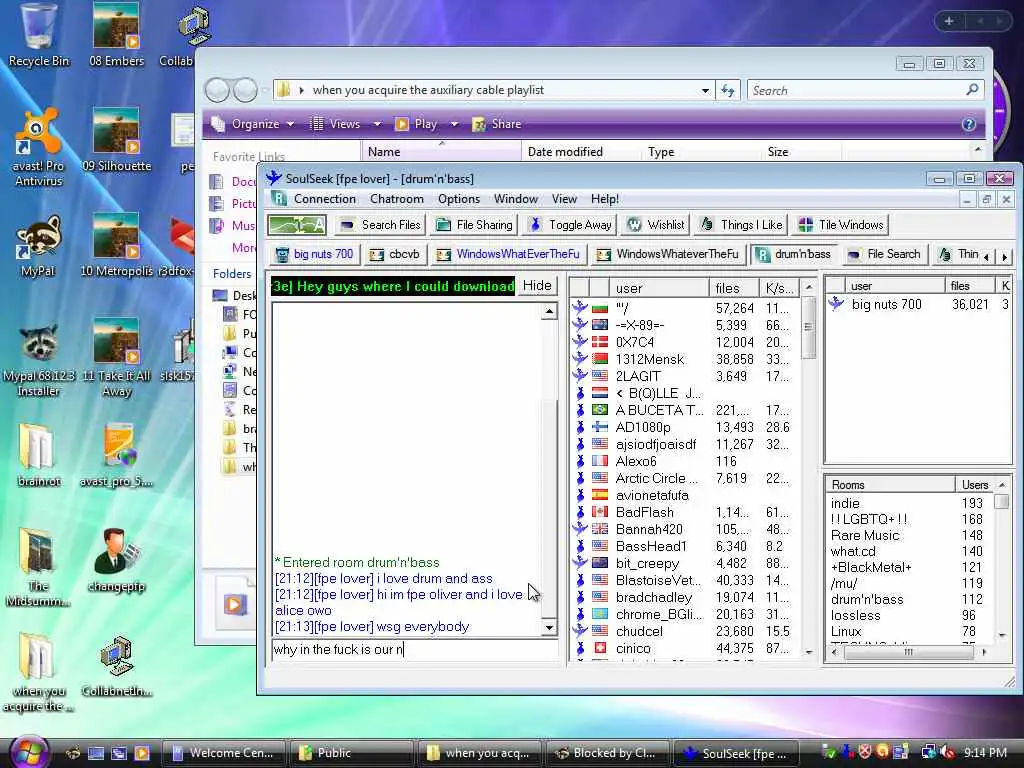Open the CollabnetIn desktop icon
Screen dimensions: 1024x768
click(116, 665)
